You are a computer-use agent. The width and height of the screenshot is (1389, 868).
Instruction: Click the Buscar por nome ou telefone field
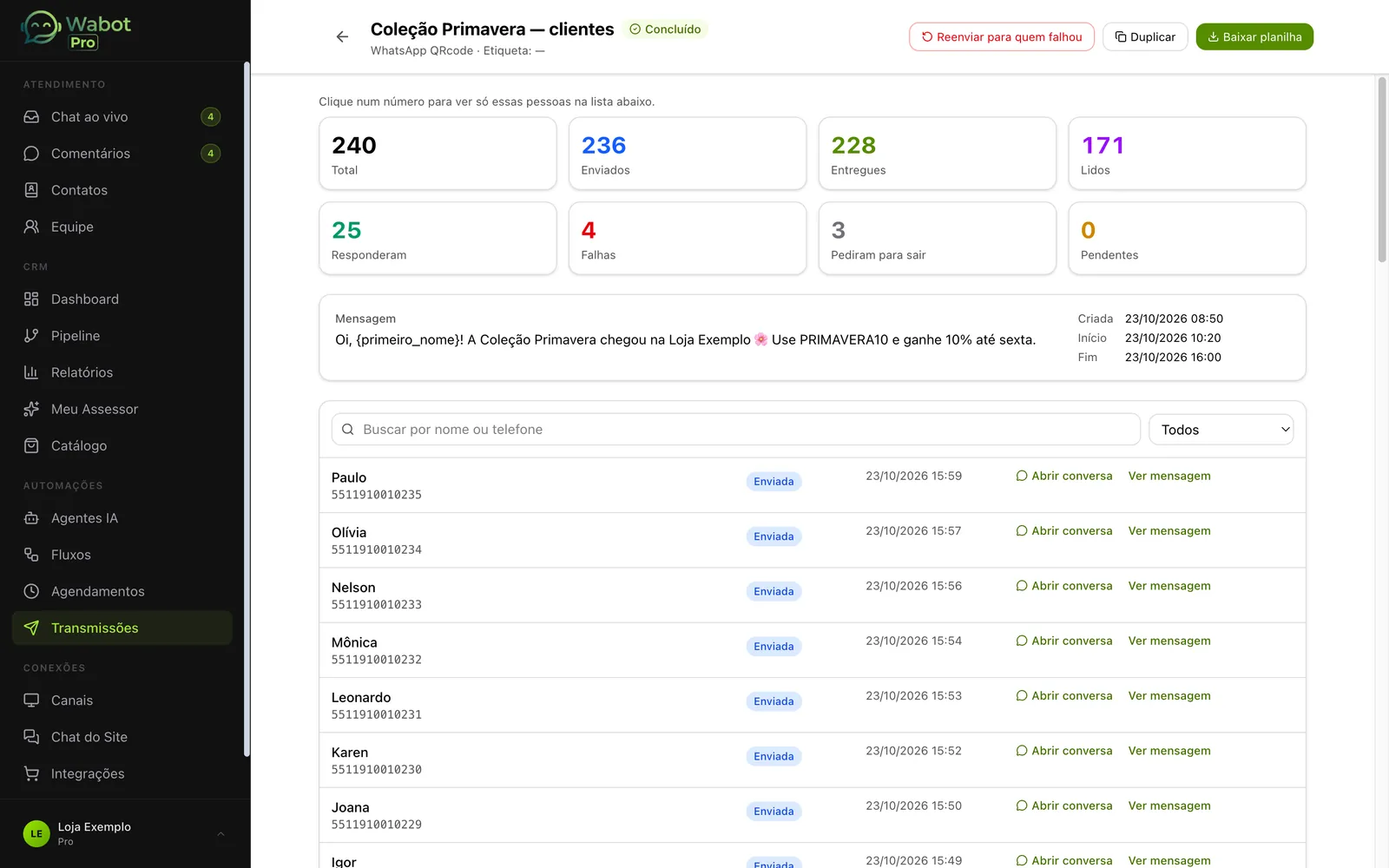coord(736,430)
